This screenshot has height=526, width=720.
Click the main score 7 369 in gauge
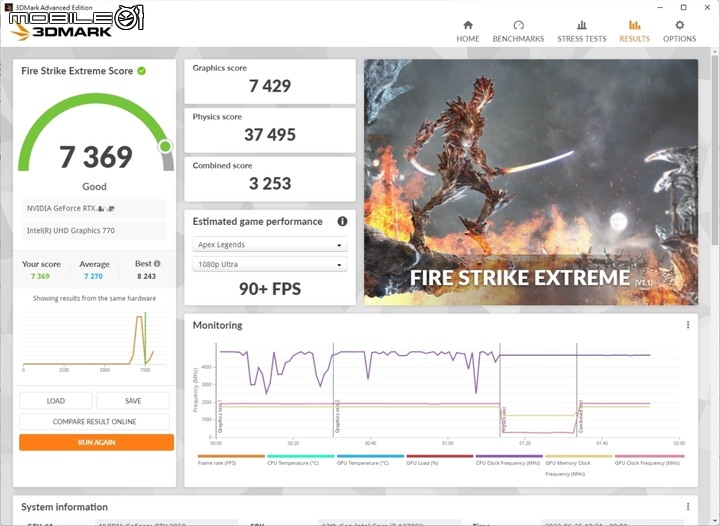[x=96, y=157]
